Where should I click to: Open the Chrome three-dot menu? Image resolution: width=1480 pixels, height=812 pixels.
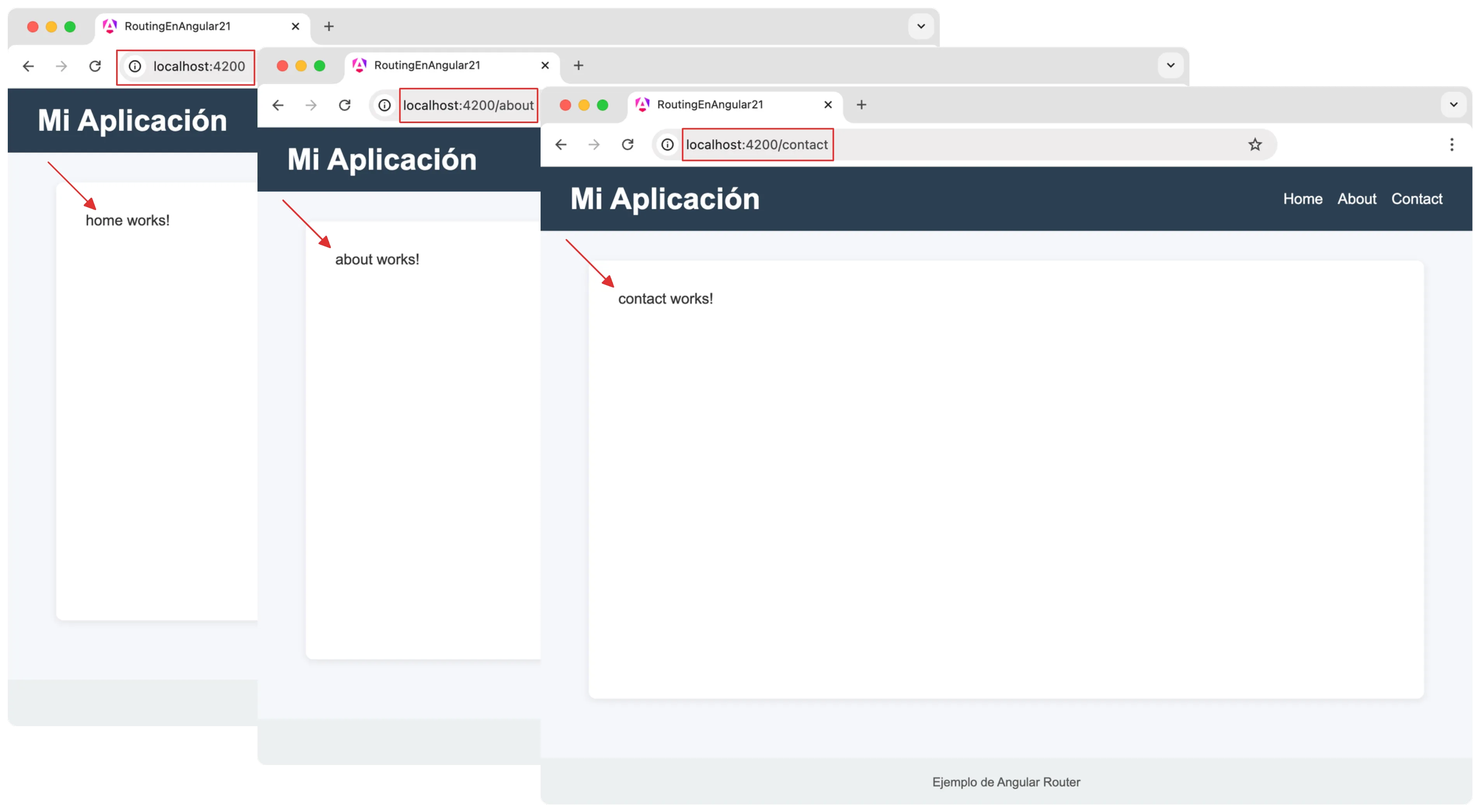coord(1451,144)
